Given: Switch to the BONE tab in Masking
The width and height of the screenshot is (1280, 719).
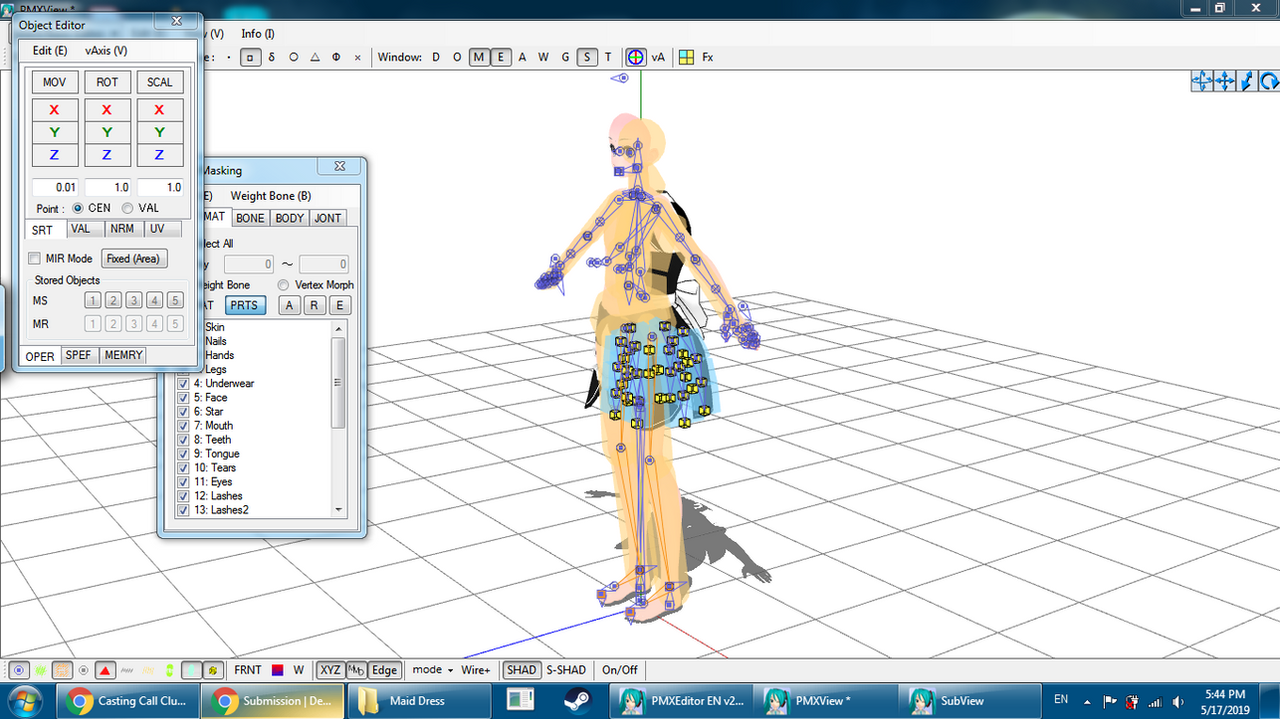Looking at the screenshot, I should click(250, 218).
